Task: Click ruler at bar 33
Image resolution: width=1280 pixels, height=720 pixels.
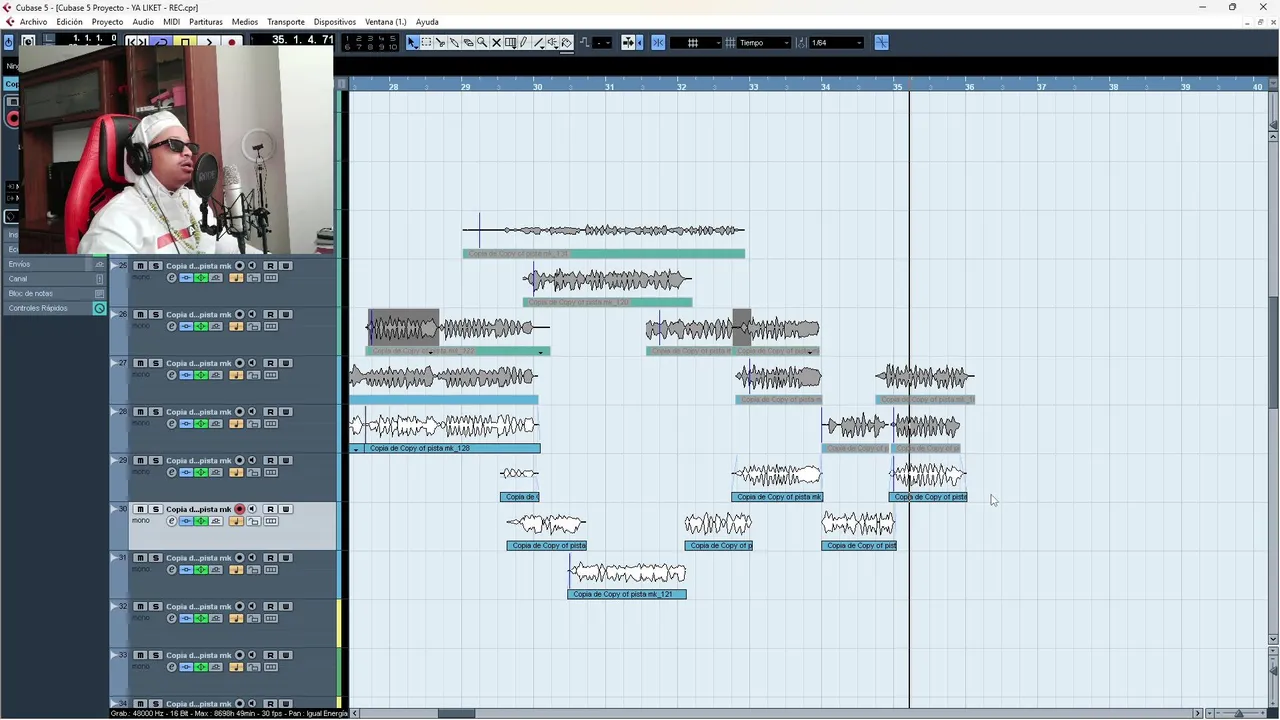Action: (x=753, y=87)
